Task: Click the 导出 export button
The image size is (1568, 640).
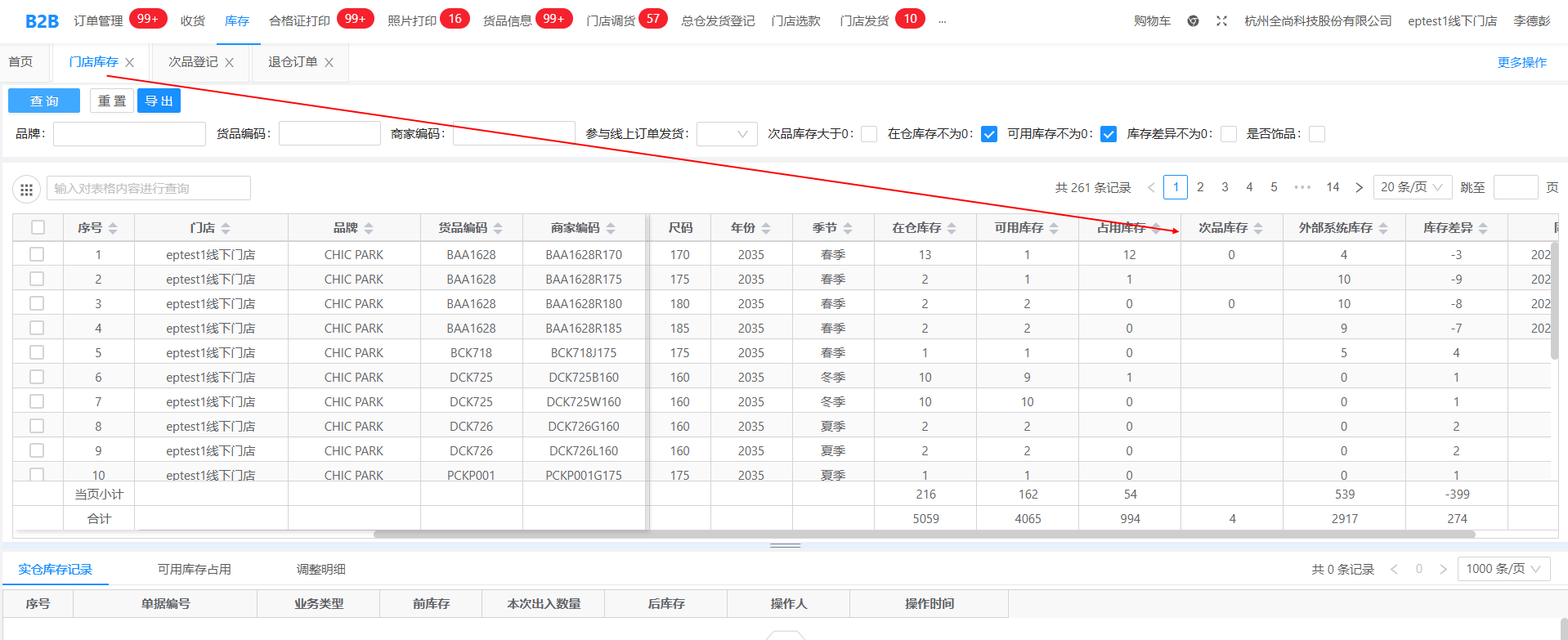Action: point(159,101)
